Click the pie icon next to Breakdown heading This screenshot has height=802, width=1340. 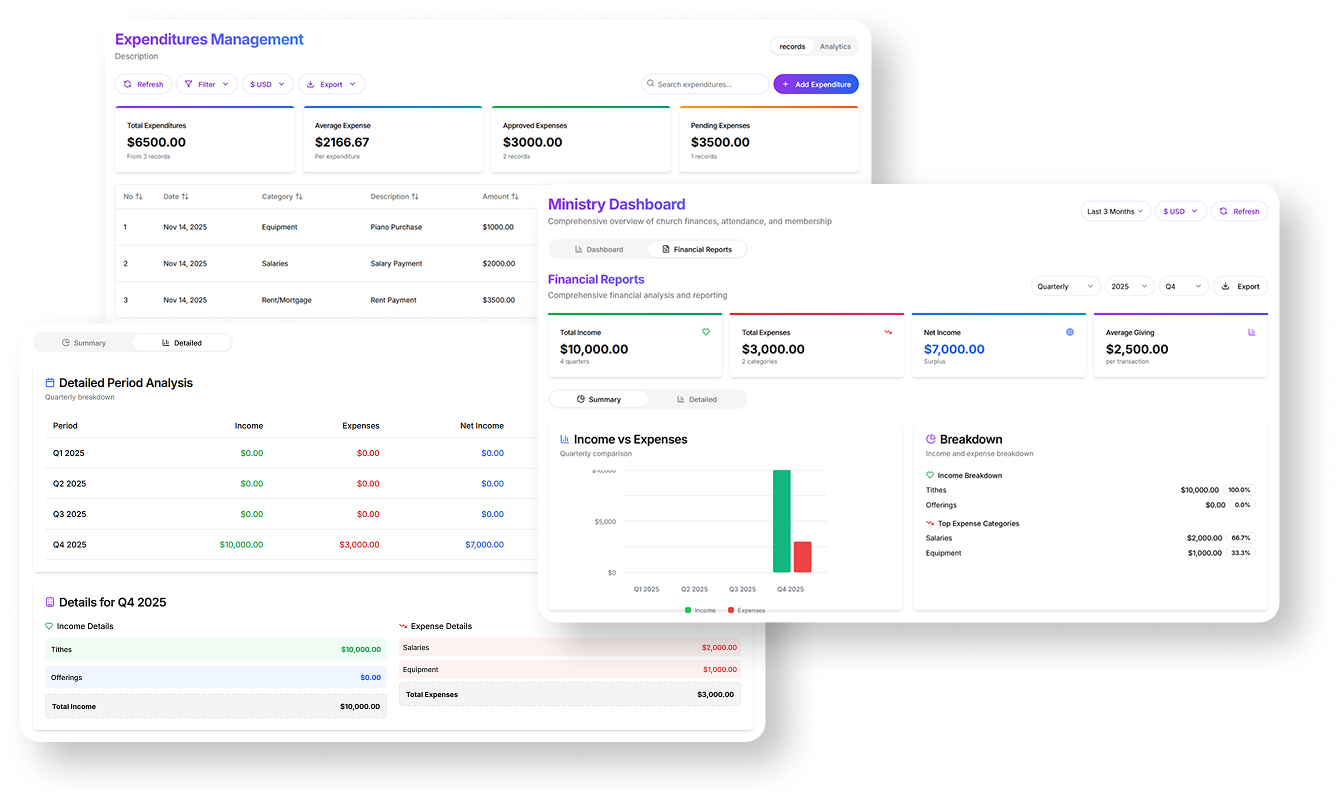pyautogui.click(x=931, y=439)
